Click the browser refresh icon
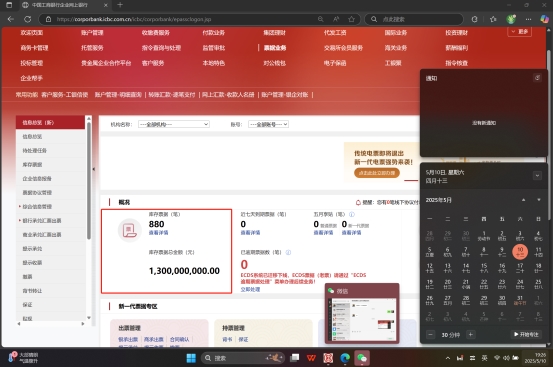The width and height of the screenshot is (553, 367). coord(28,19)
